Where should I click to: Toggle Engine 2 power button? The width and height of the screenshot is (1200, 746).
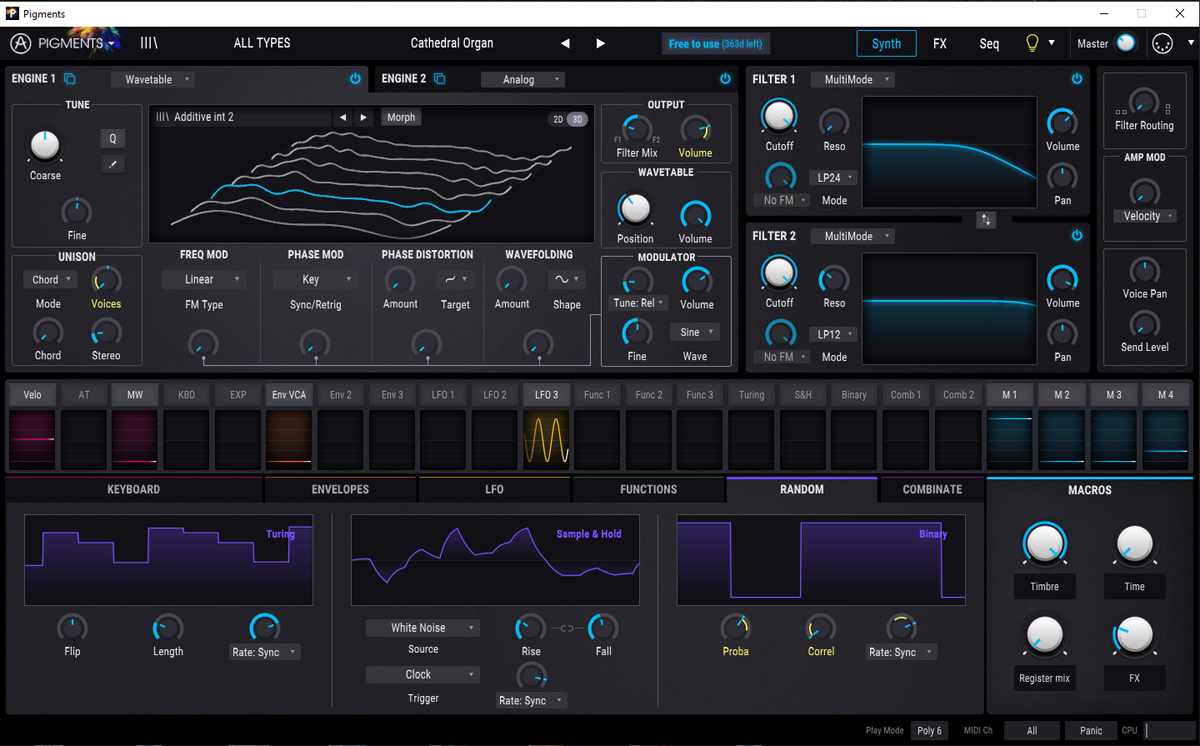[725, 79]
